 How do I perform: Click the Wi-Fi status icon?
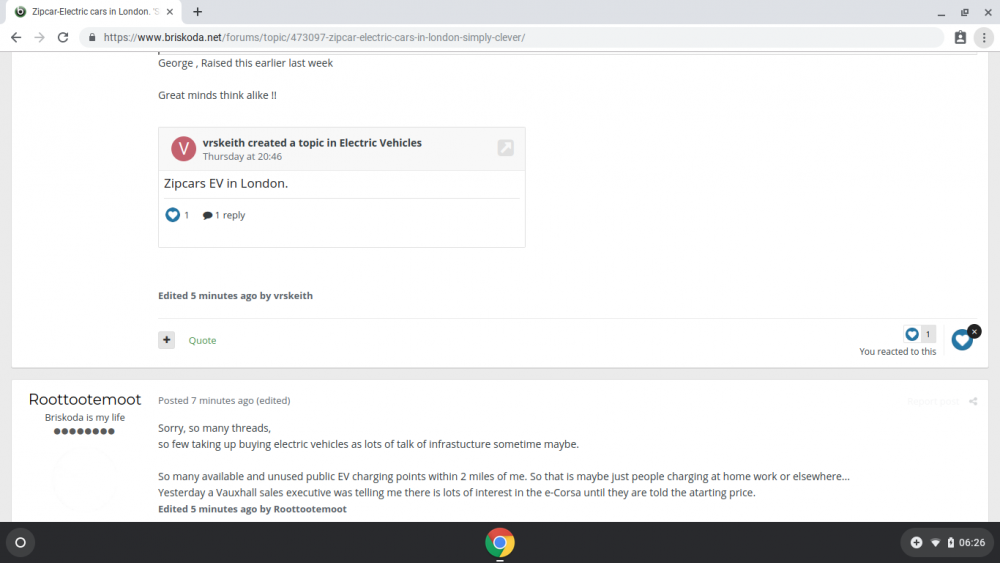point(936,543)
